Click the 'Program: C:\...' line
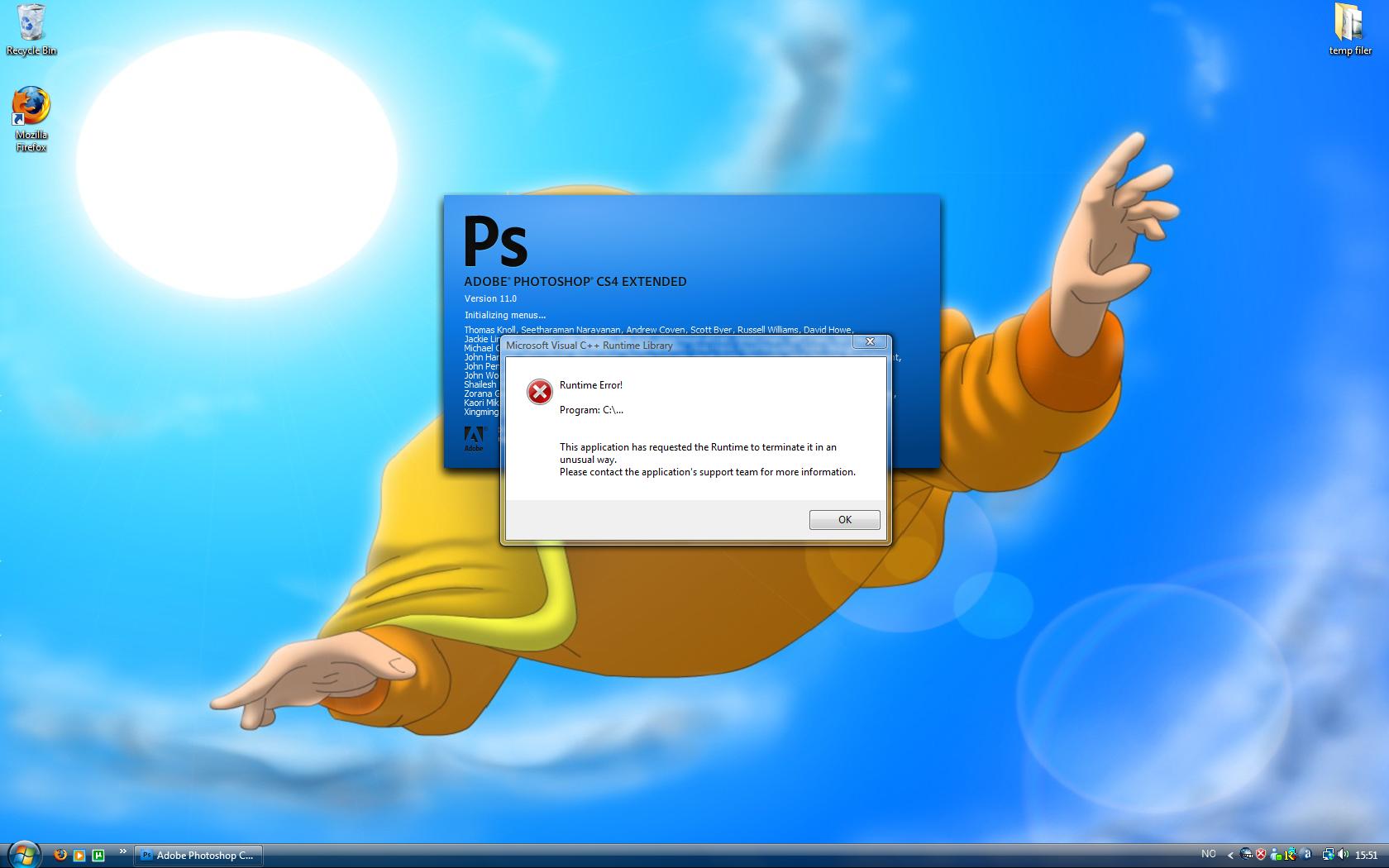 [591, 410]
